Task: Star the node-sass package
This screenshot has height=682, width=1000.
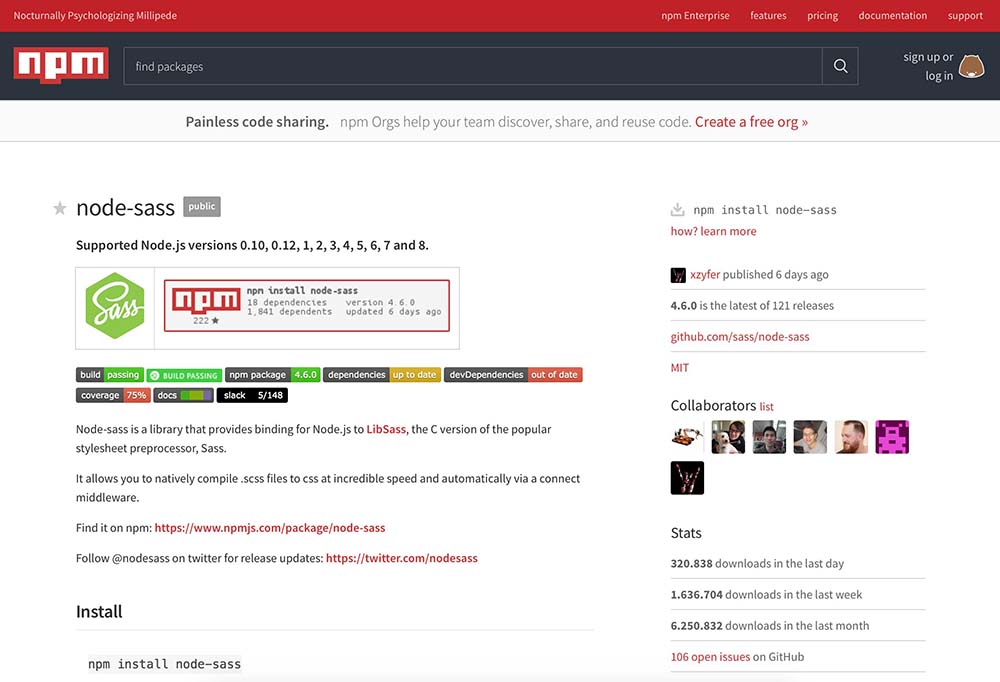Action: [59, 208]
